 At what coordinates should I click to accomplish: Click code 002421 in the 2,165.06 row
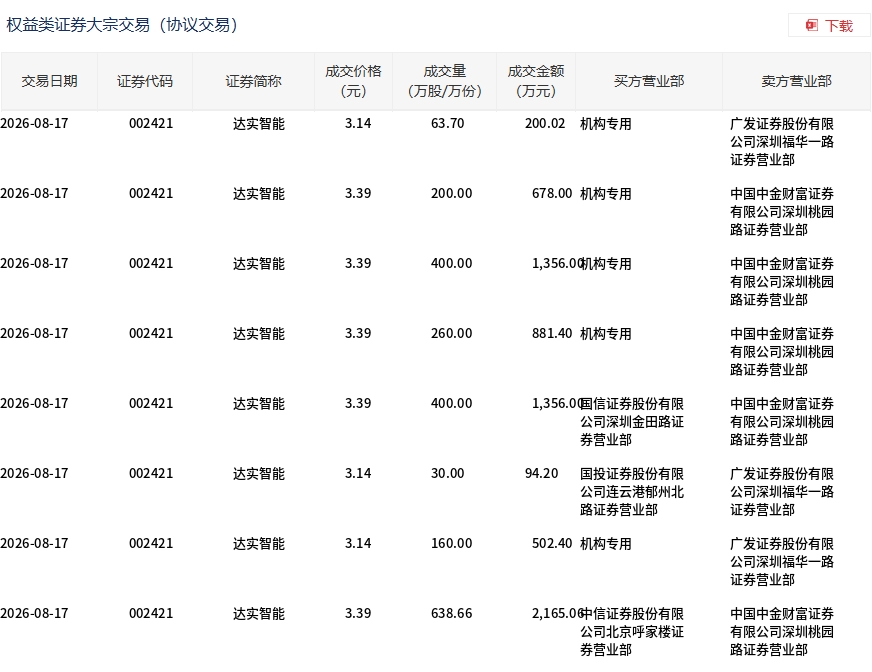pos(151,614)
